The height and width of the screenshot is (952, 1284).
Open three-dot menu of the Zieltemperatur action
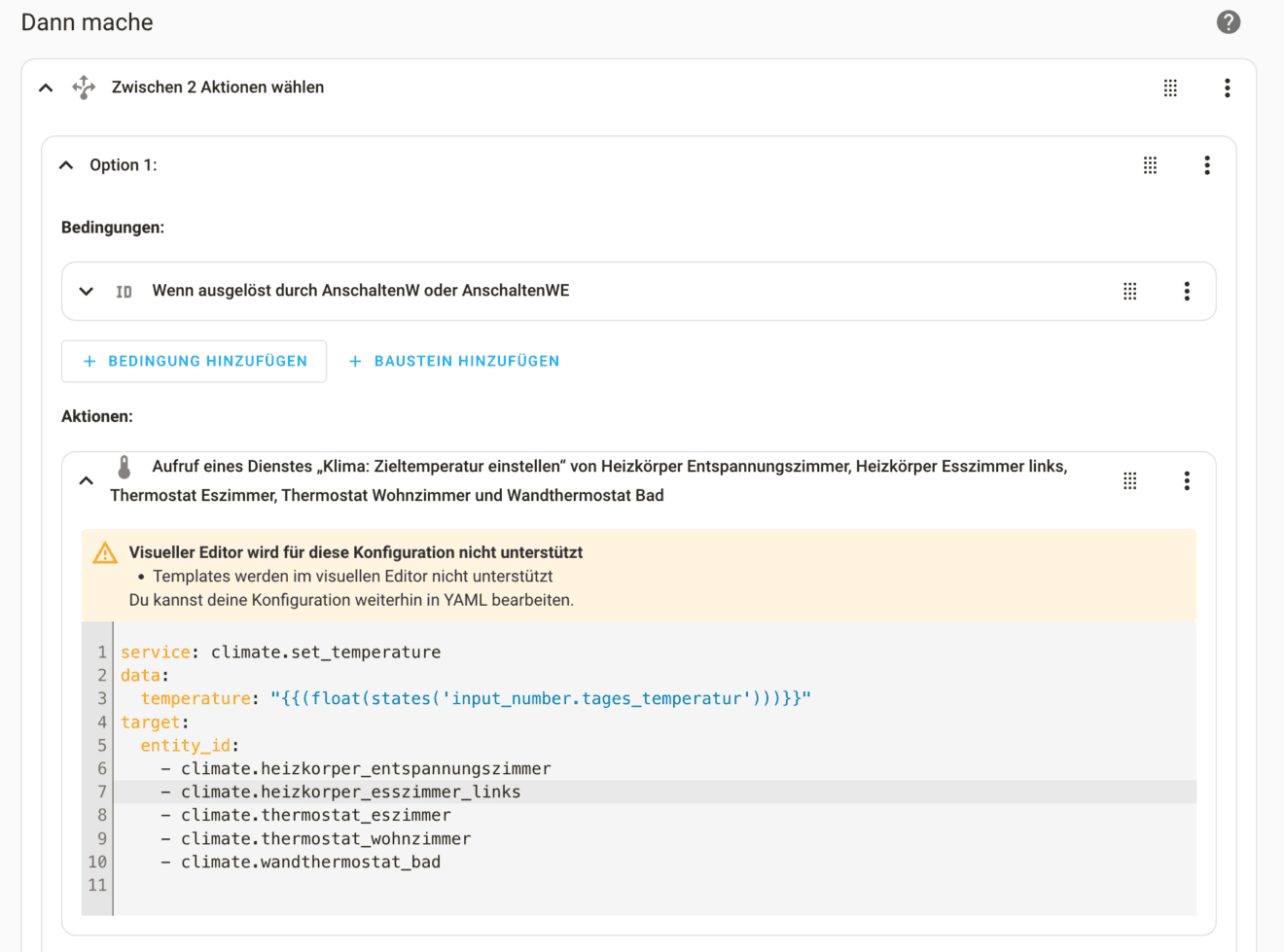pos(1186,481)
